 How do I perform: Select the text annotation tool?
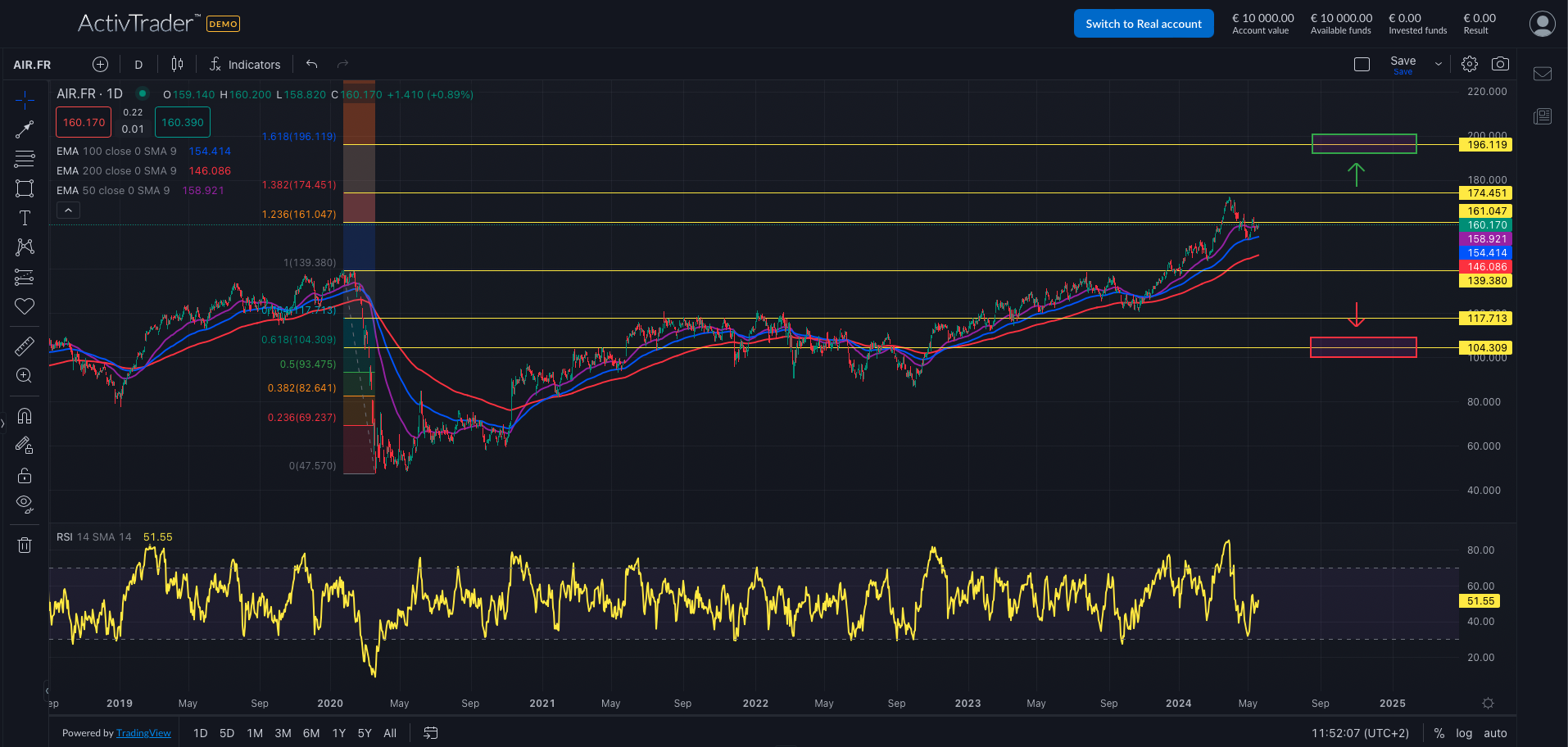tap(25, 218)
